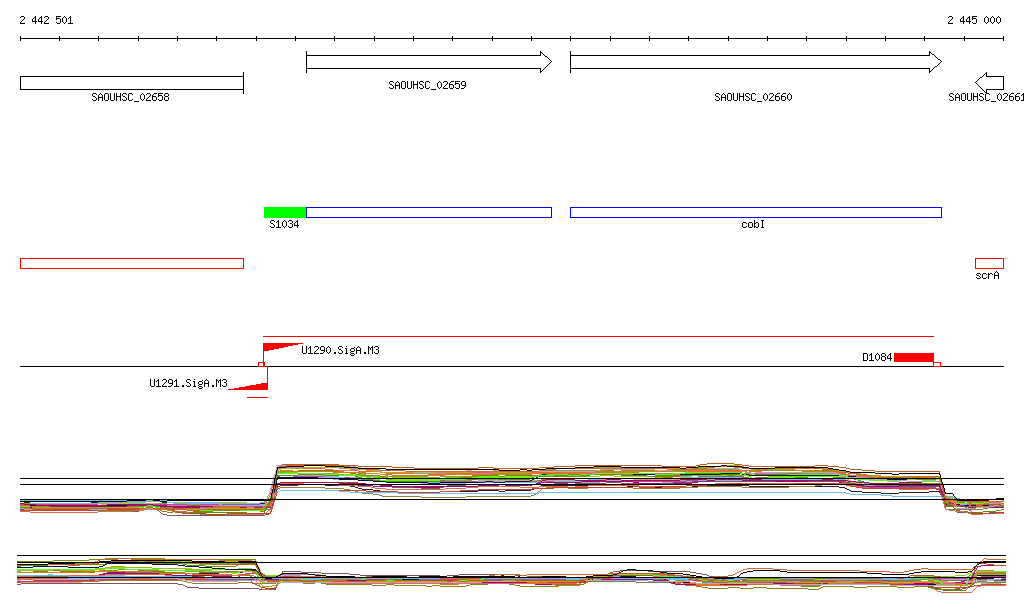Click the left-pointing SAOUHSC_02661 gene arrow
Image resolution: width=1024 pixels, height=611 pixels.
(x=989, y=82)
